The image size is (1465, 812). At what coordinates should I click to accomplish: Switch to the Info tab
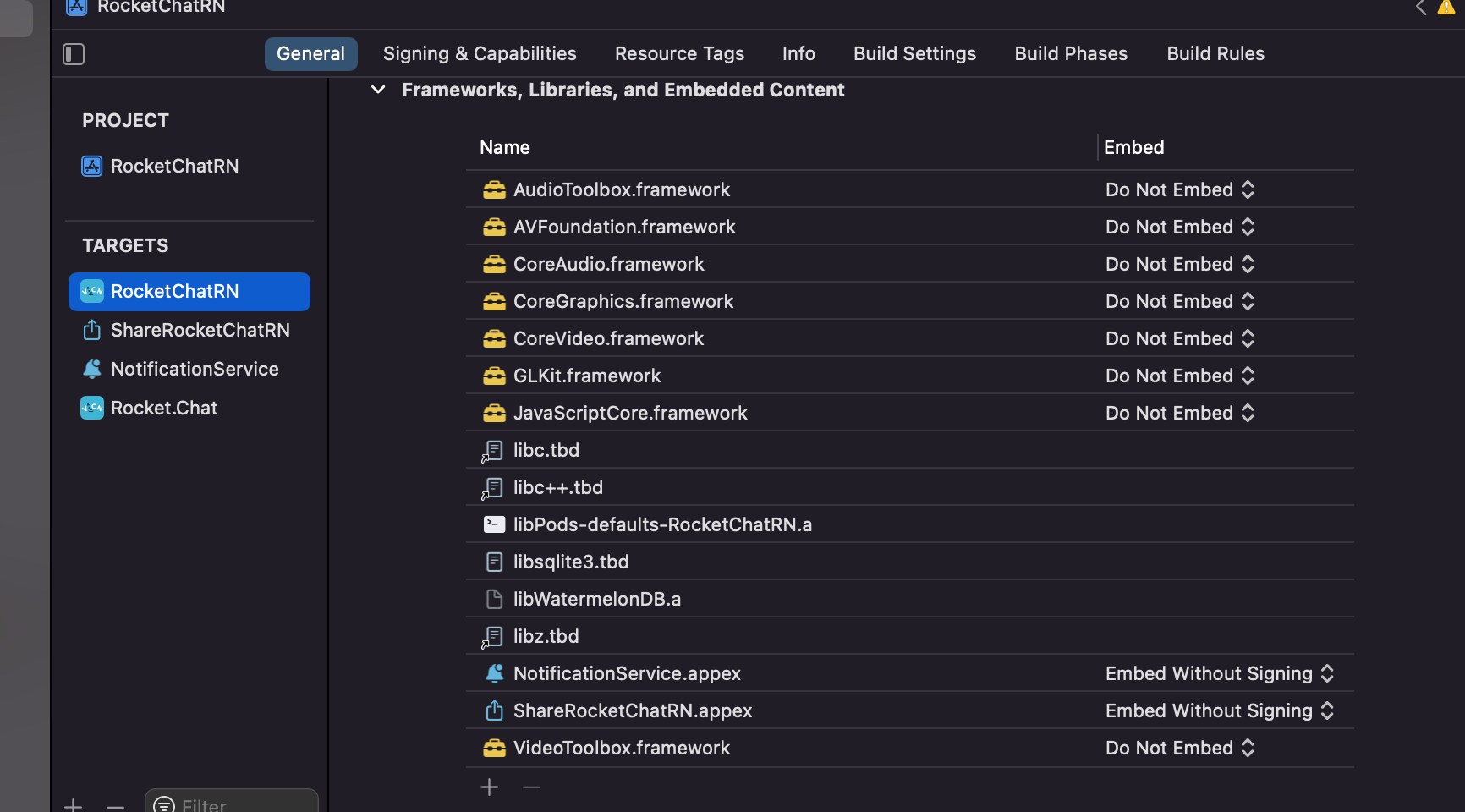pos(798,53)
